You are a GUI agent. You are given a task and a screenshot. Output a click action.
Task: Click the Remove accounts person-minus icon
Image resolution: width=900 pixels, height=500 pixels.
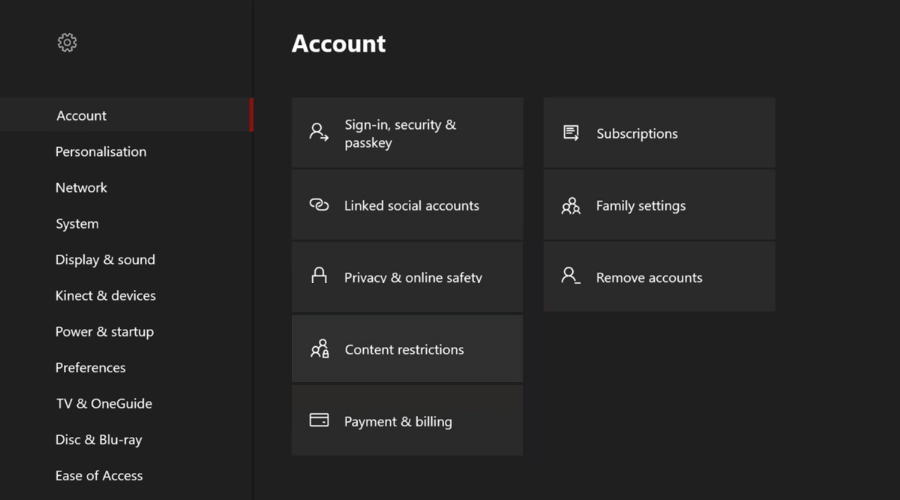coord(571,276)
